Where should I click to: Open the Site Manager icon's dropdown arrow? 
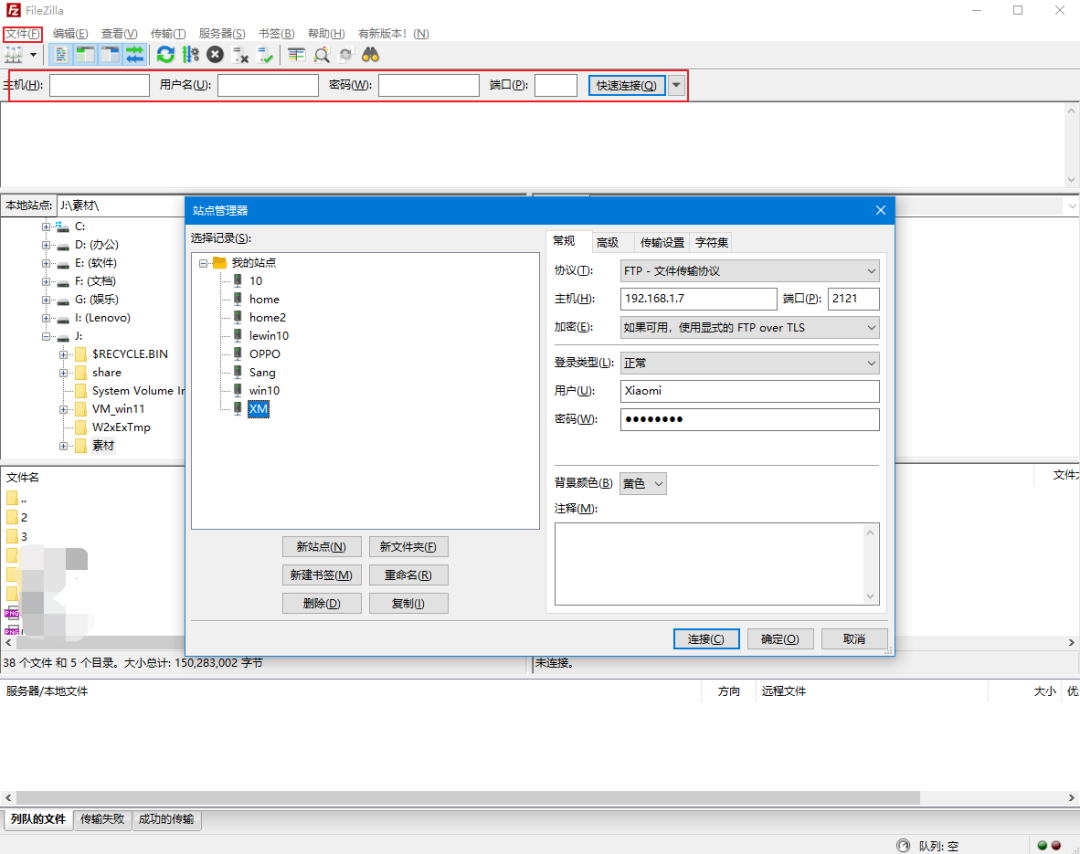click(x=33, y=54)
